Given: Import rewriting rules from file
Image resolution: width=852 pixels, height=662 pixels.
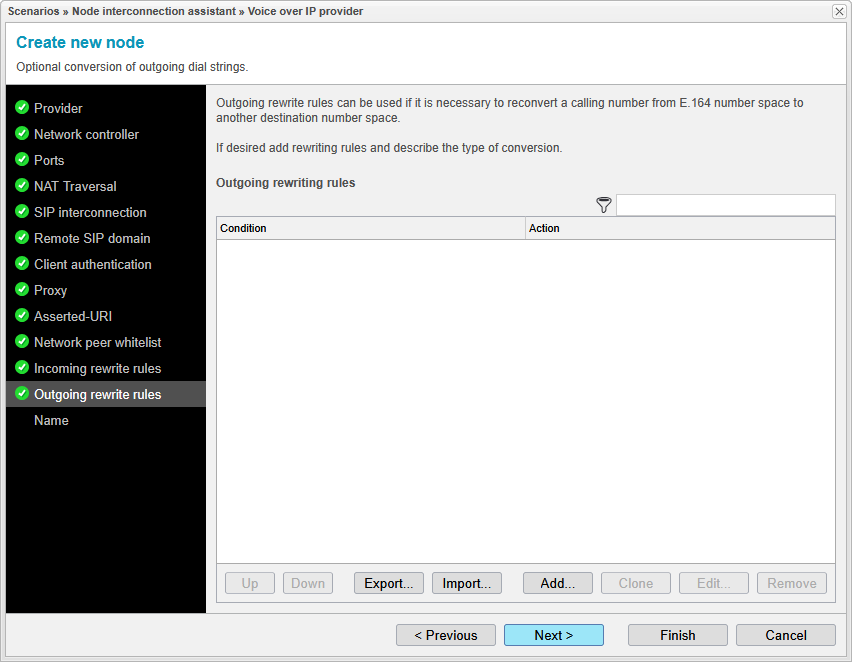Looking at the screenshot, I should coord(466,583).
